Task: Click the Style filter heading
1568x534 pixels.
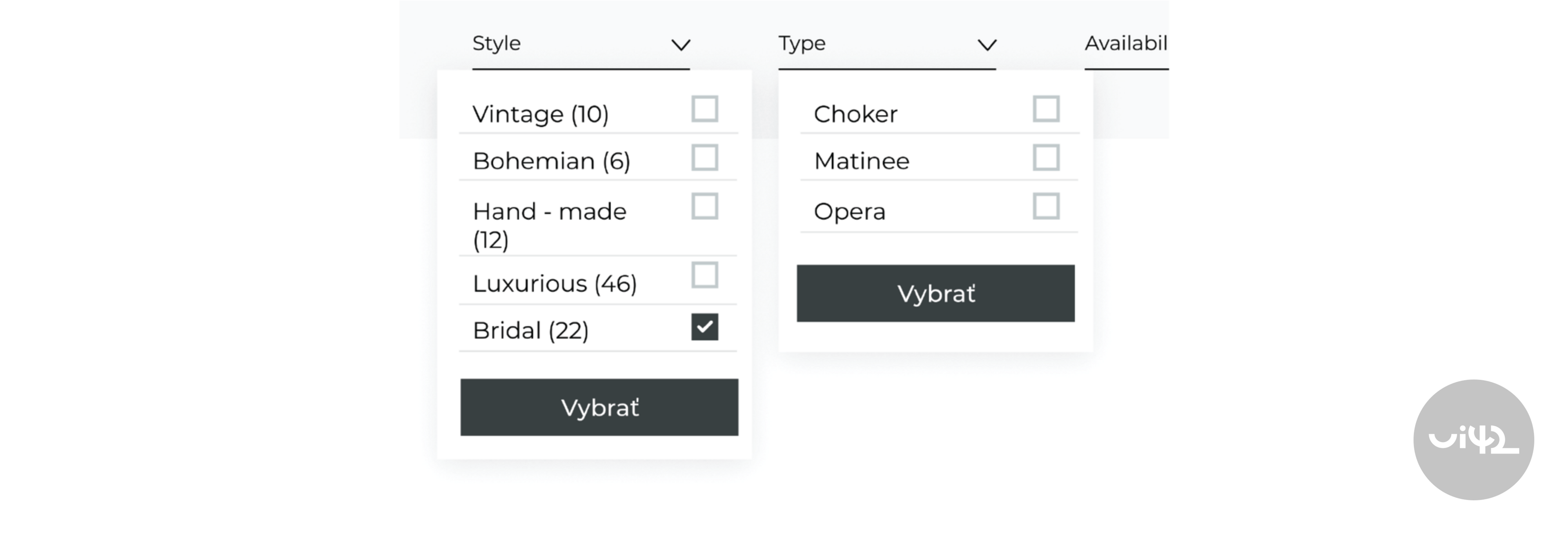Action: click(x=496, y=43)
